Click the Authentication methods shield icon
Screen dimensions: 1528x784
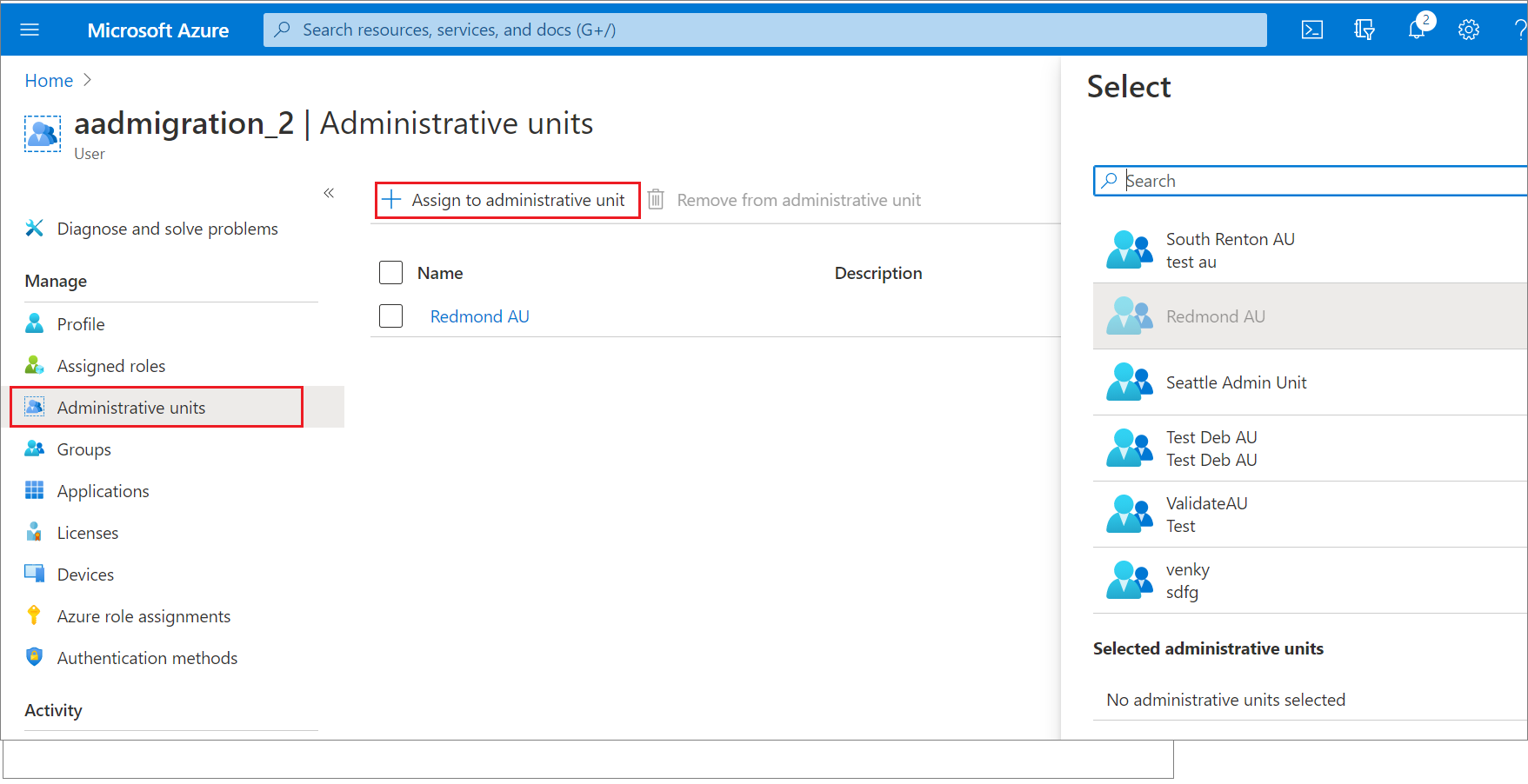tap(35, 657)
